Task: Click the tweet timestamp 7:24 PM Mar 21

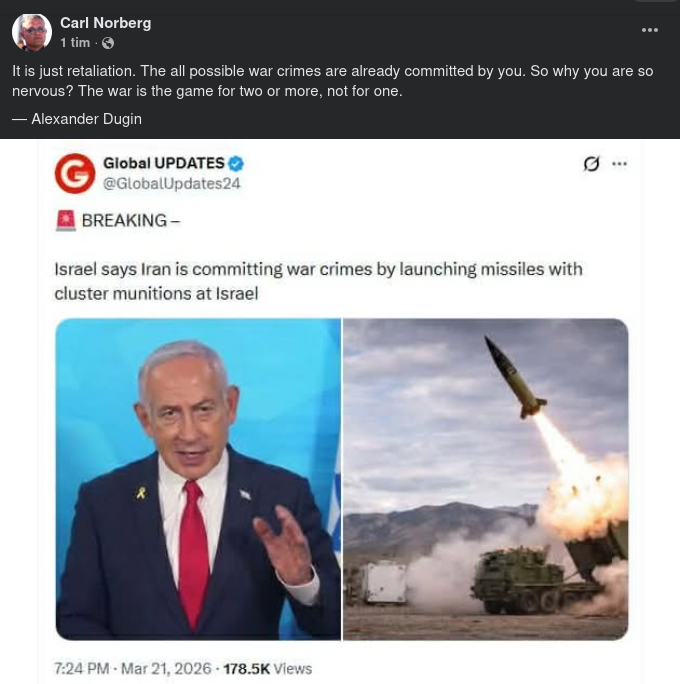Action: click(133, 668)
